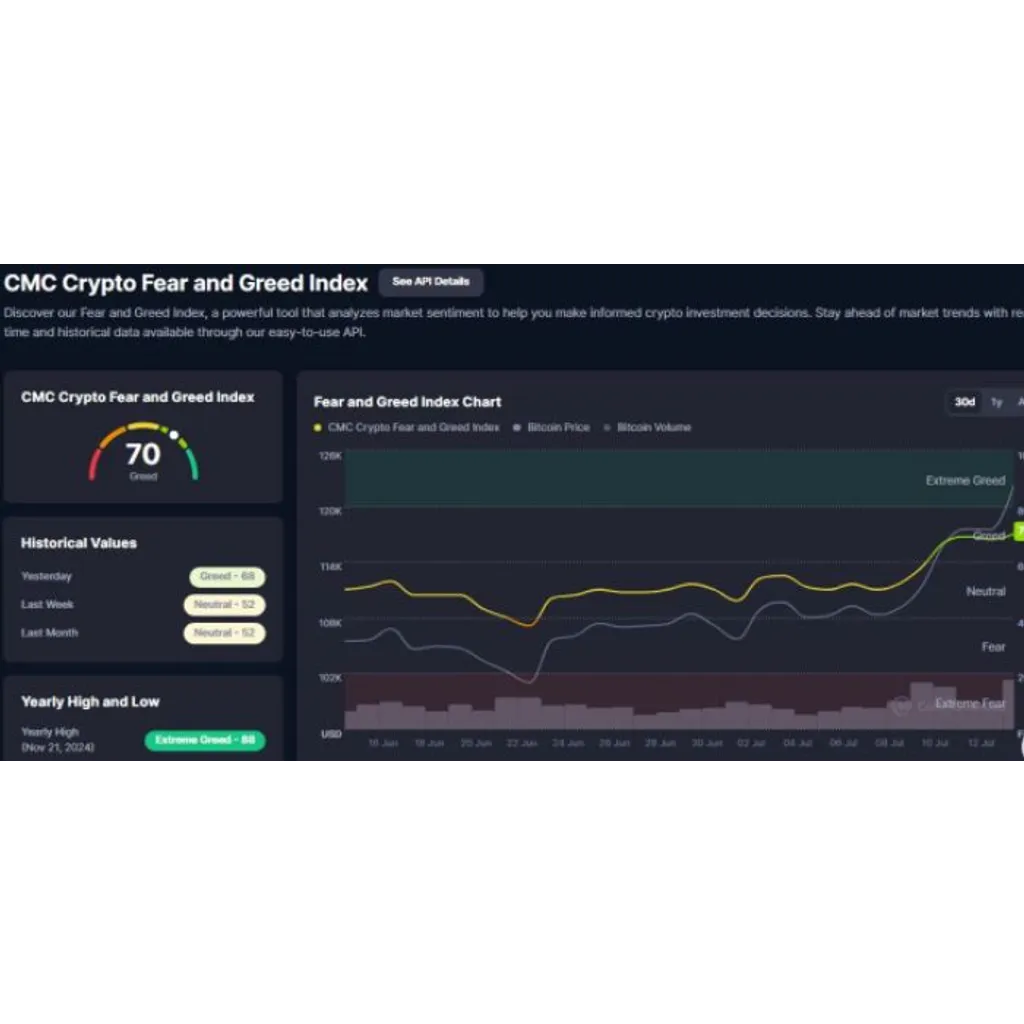Click the Yearly High and Low heading

(90, 702)
